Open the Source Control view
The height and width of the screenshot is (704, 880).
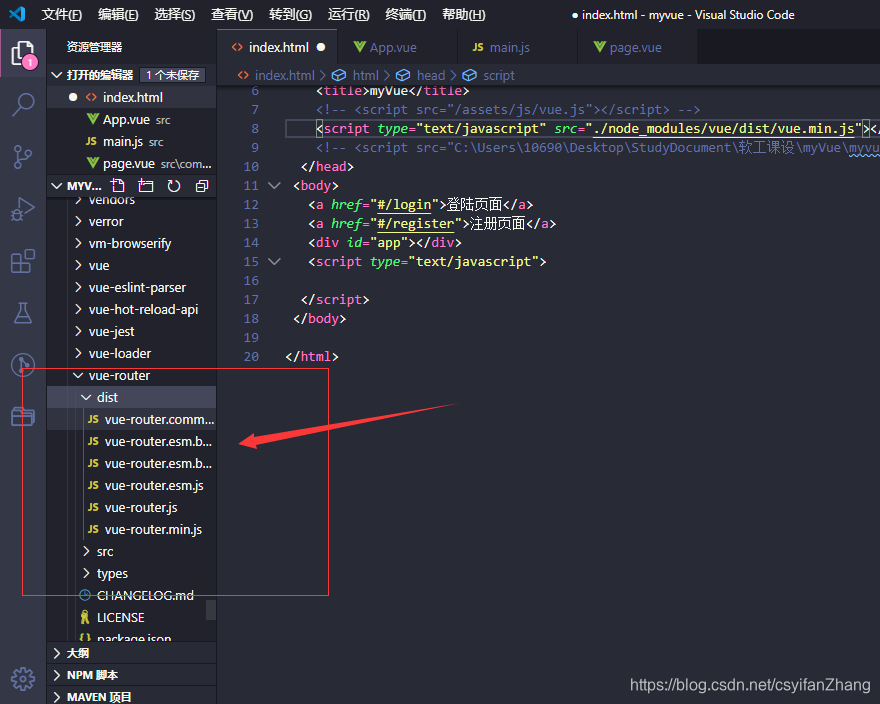click(x=23, y=157)
